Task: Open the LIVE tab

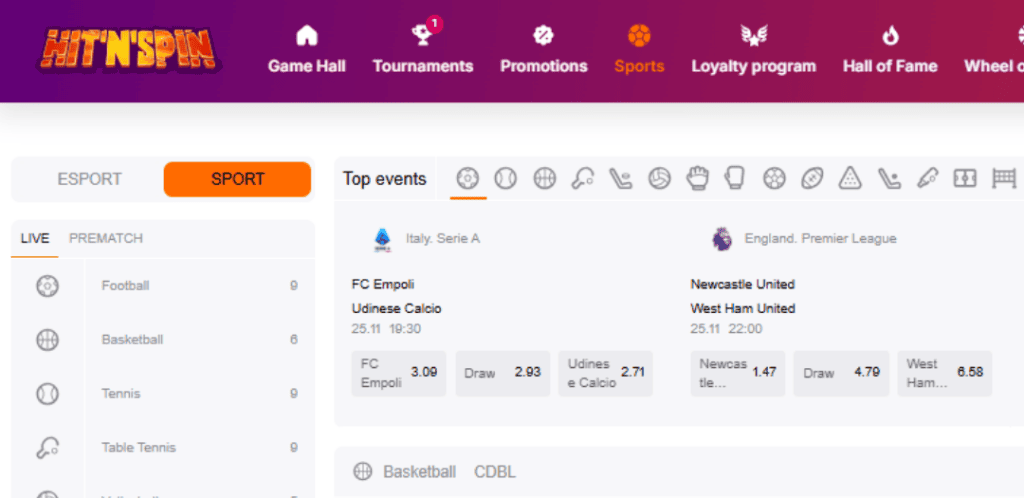Action: click(35, 238)
